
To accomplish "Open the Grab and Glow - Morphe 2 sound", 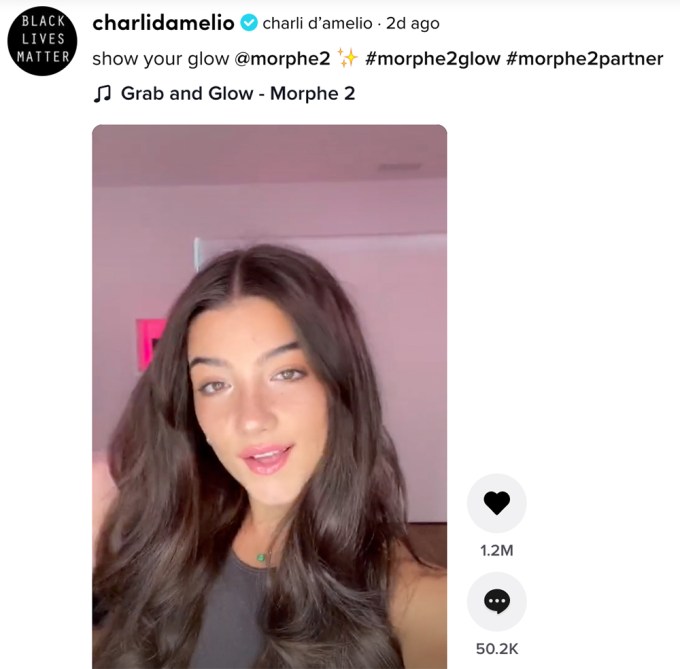I will tap(238, 94).
